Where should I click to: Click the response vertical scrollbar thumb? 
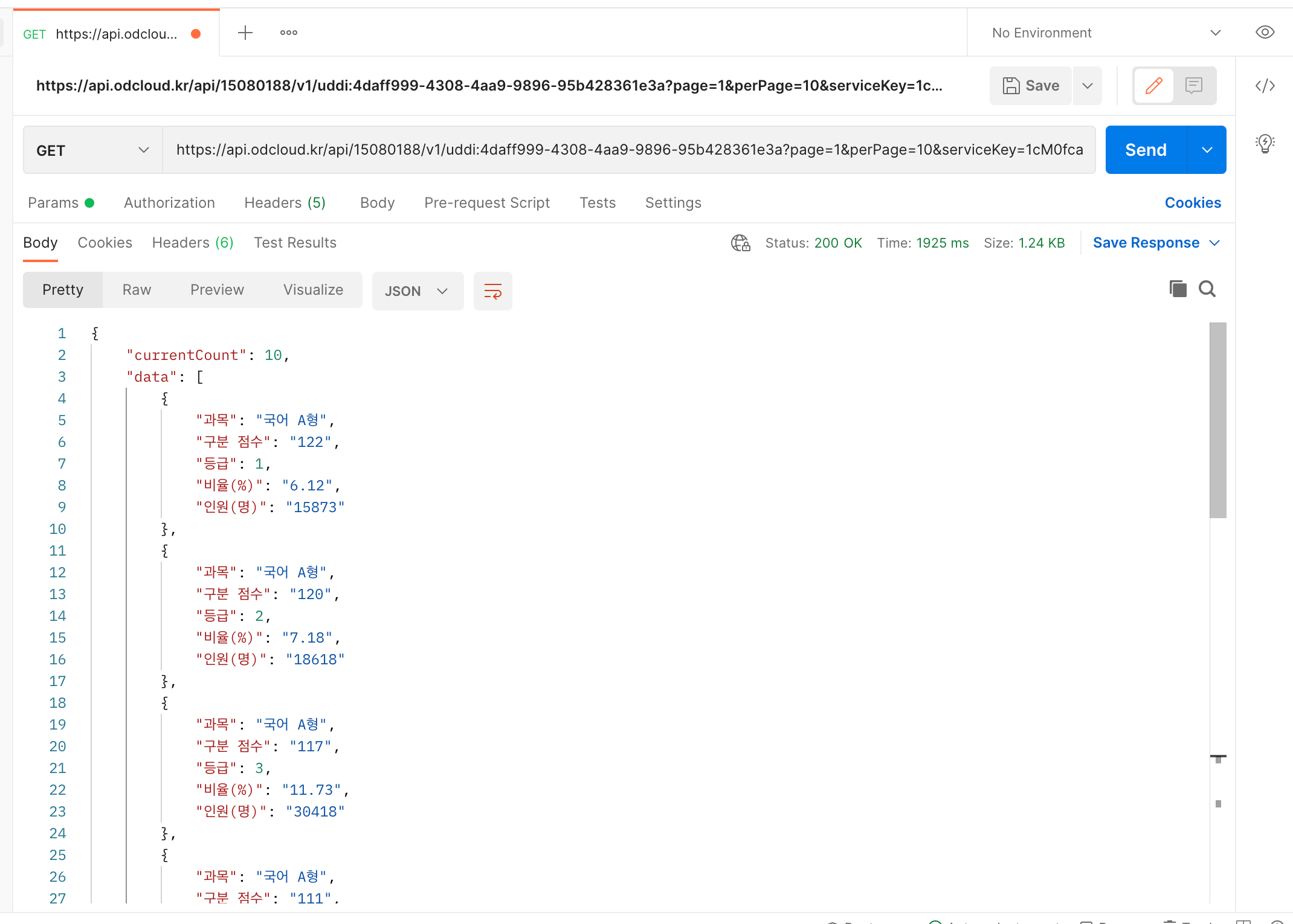1217,420
